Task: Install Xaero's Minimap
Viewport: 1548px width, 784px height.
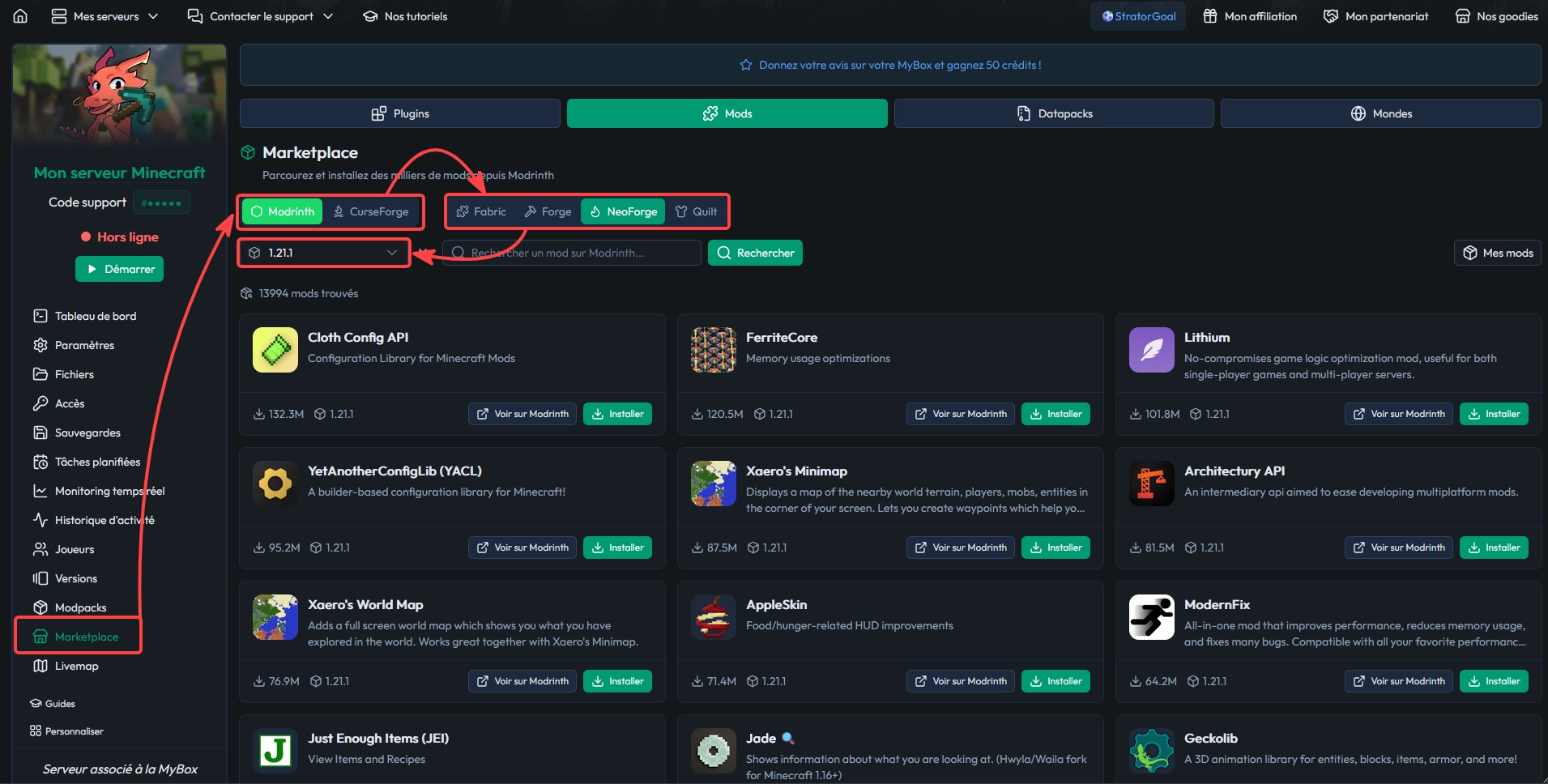Action: pyautogui.click(x=1055, y=548)
